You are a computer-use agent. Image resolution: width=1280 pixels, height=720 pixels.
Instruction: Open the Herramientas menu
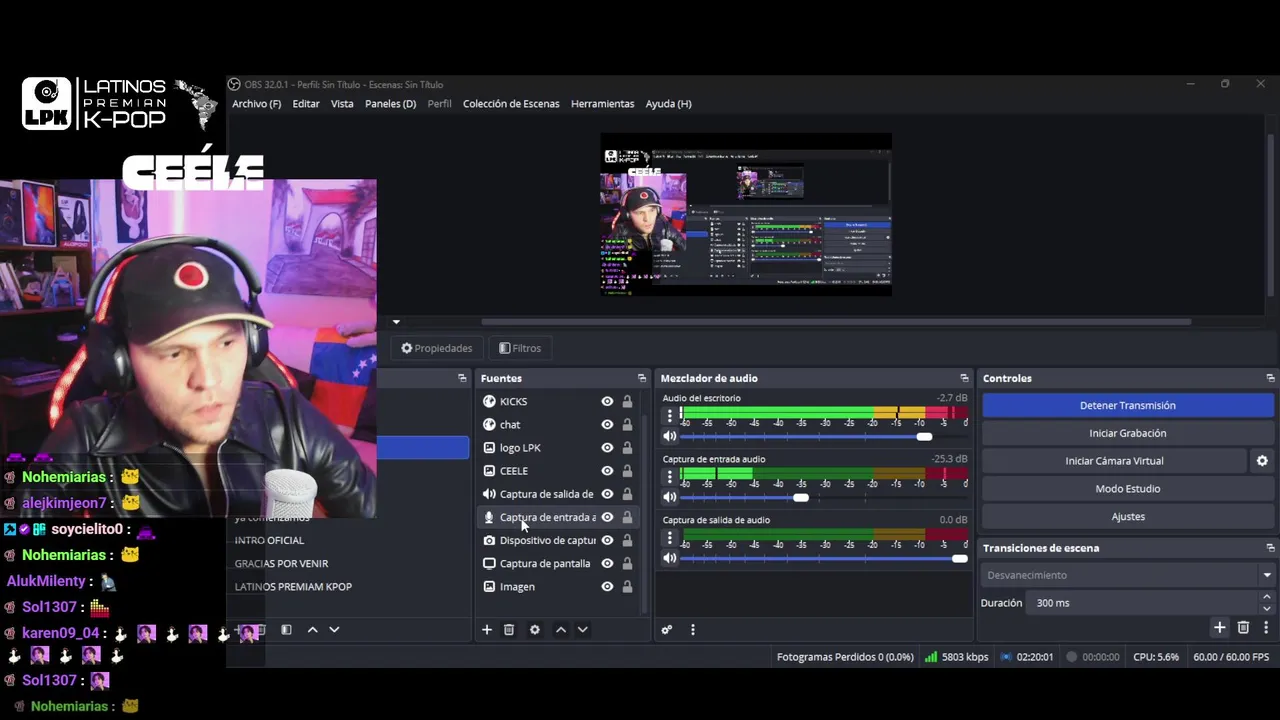click(x=602, y=104)
